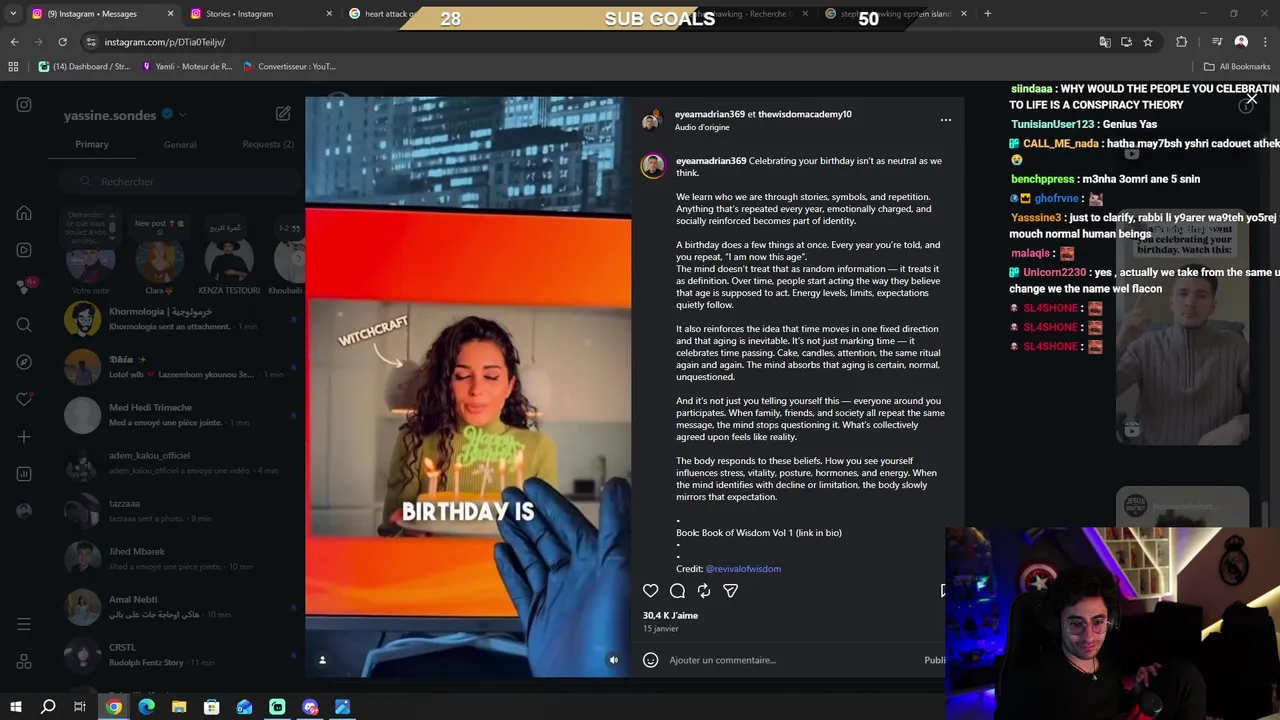The width and height of the screenshot is (1280, 720).
Task: Switch to the General messages tab
Action: (x=180, y=144)
